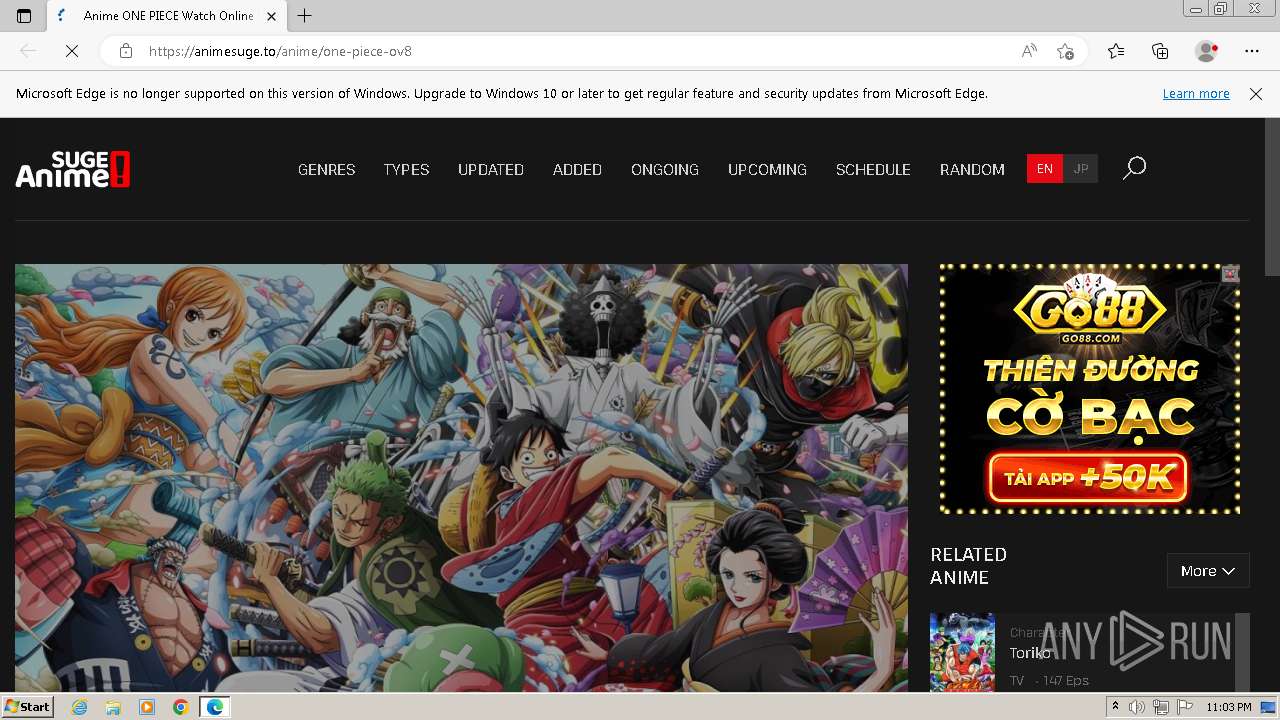This screenshot has width=1280, height=720.
Task: Switch language toggle to JP
Action: pos(1080,169)
